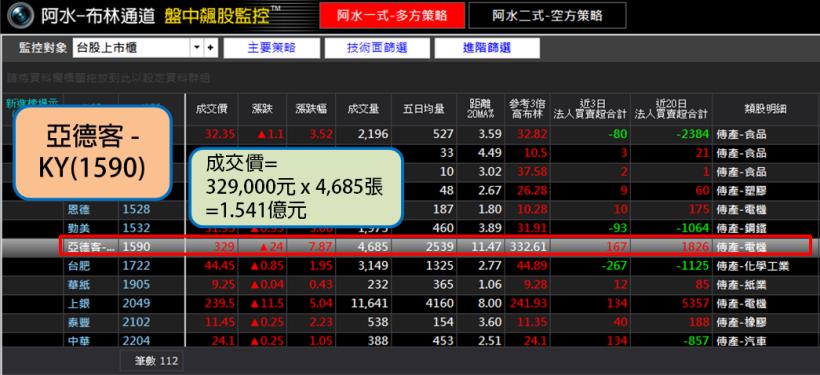Click the 參考3倍高布林 column header

[x=528, y=109]
